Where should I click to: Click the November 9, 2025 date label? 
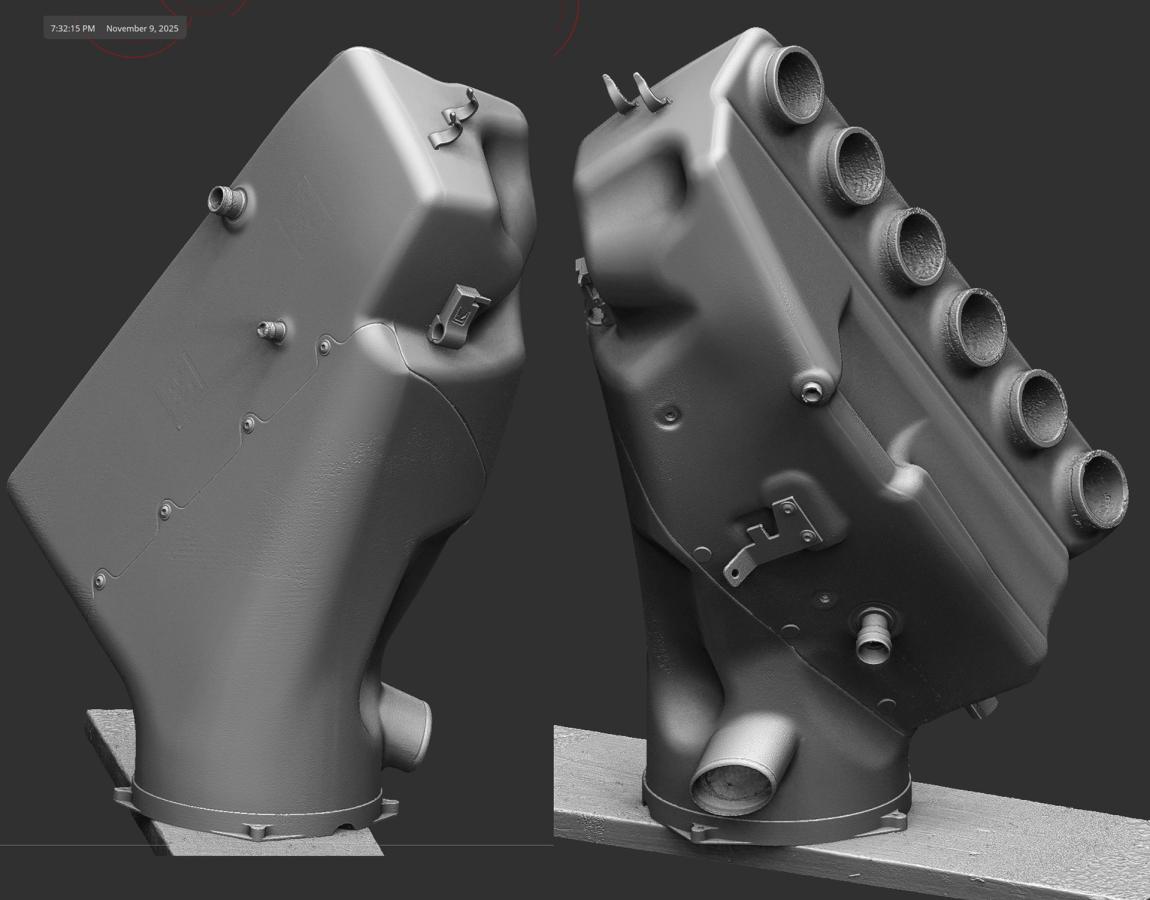click(142, 29)
